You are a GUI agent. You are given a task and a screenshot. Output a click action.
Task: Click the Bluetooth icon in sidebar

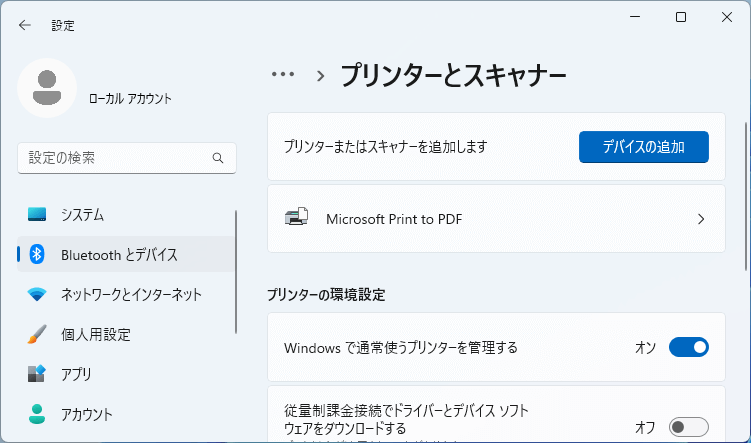pyautogui.click(x=37, y=255)
